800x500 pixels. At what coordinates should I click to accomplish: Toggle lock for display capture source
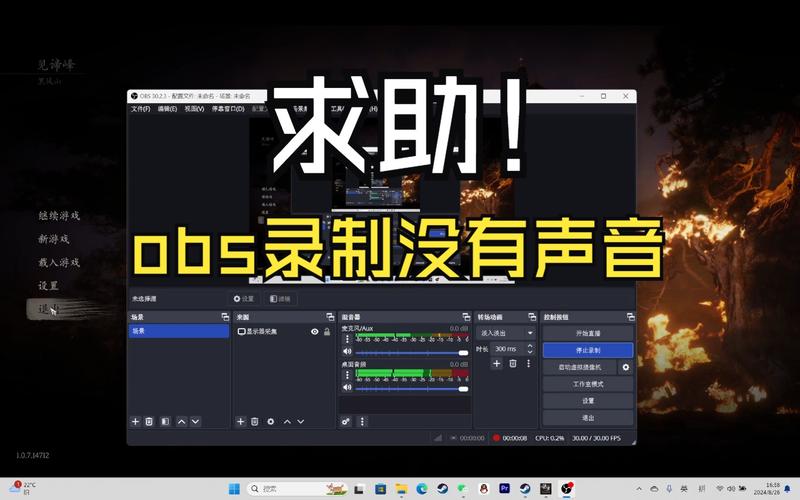click(326, 331)
